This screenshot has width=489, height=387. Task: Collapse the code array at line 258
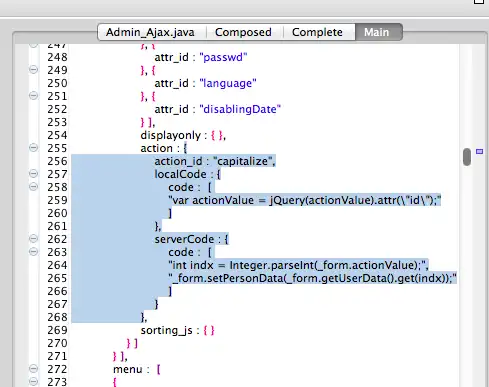33,187
